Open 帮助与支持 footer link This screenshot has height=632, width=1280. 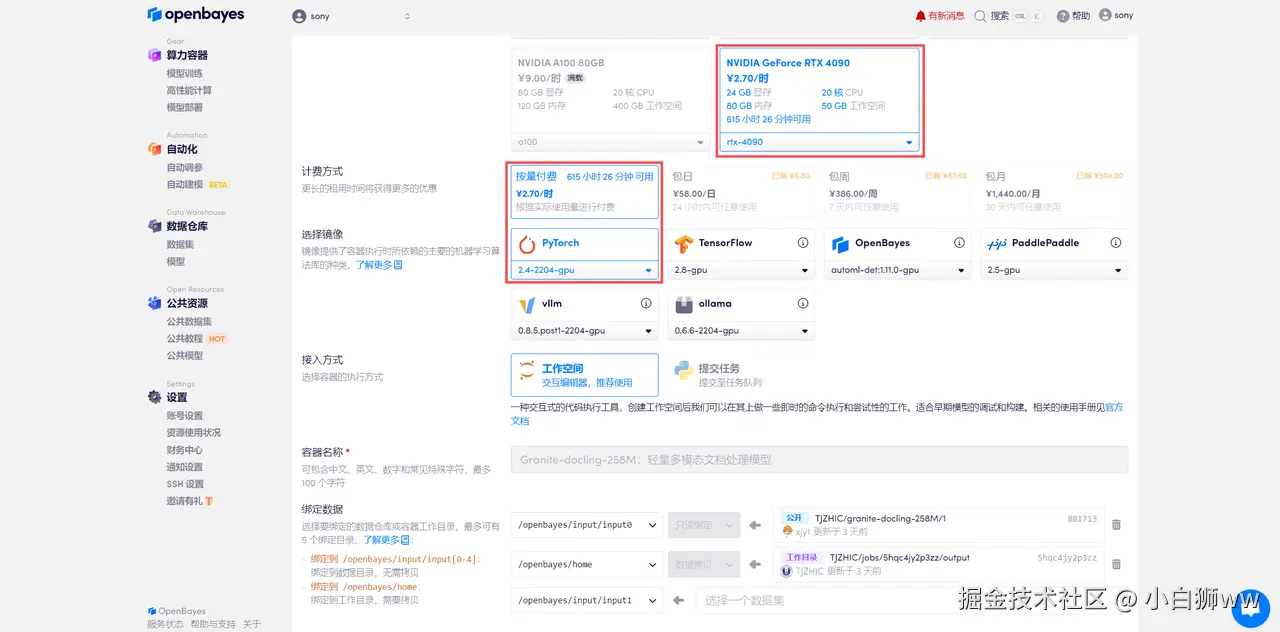(x=213, y=624)
